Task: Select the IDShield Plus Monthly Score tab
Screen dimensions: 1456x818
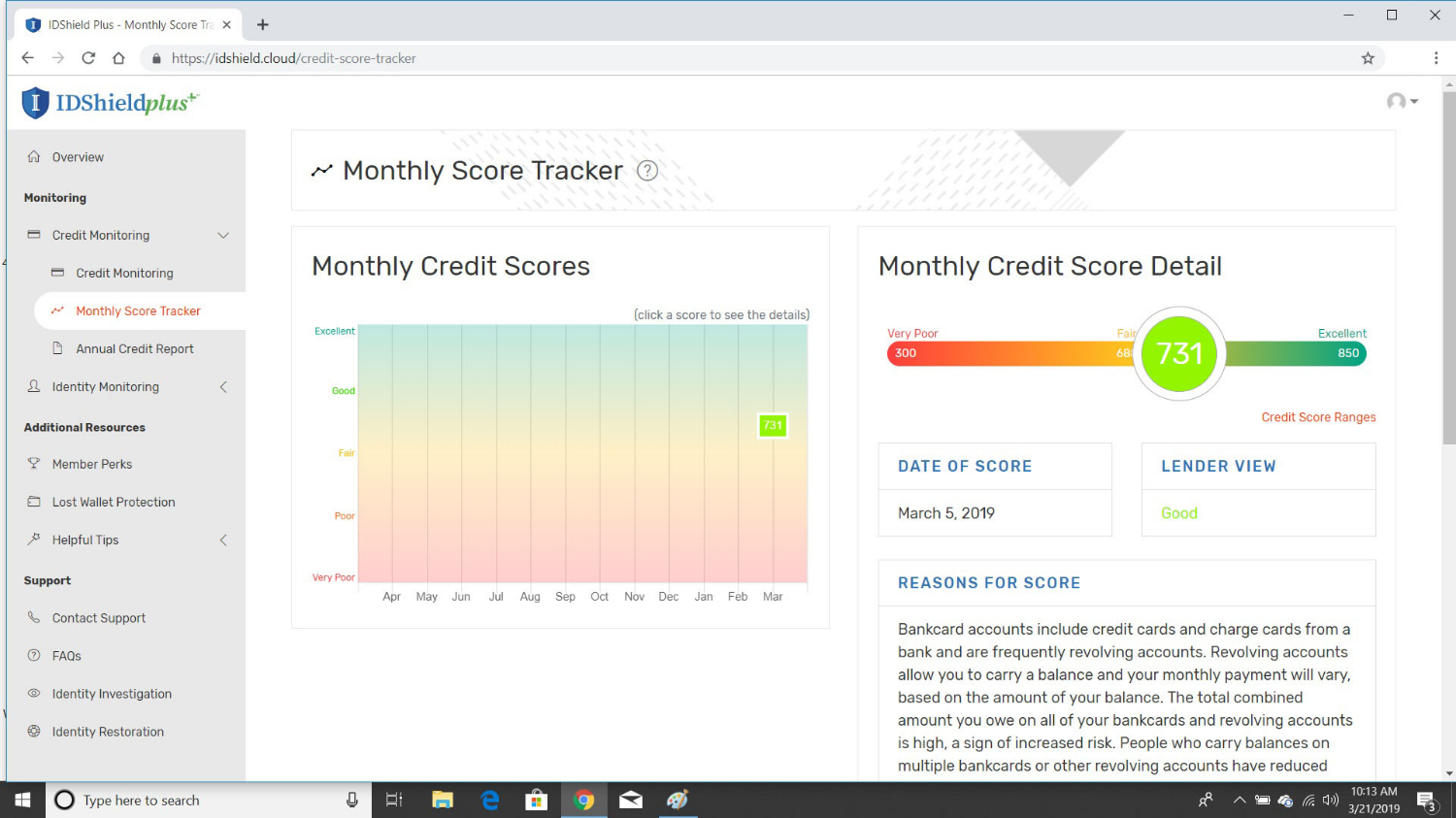Action: 126,25
